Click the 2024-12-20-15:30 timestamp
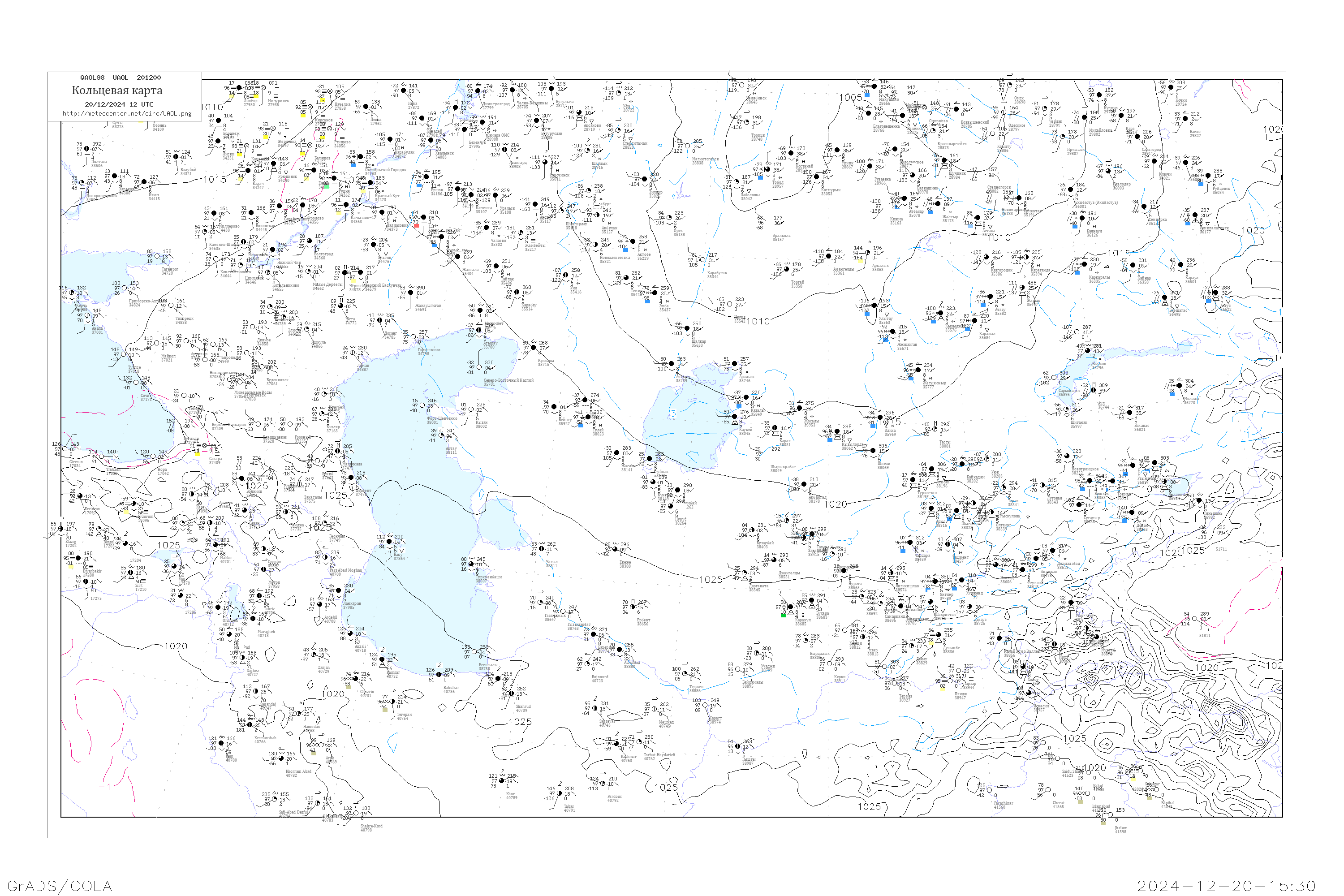Image resolution: width=1344 pixels, height=896 pixels. pyautogui.click(x=1226, y=886)
